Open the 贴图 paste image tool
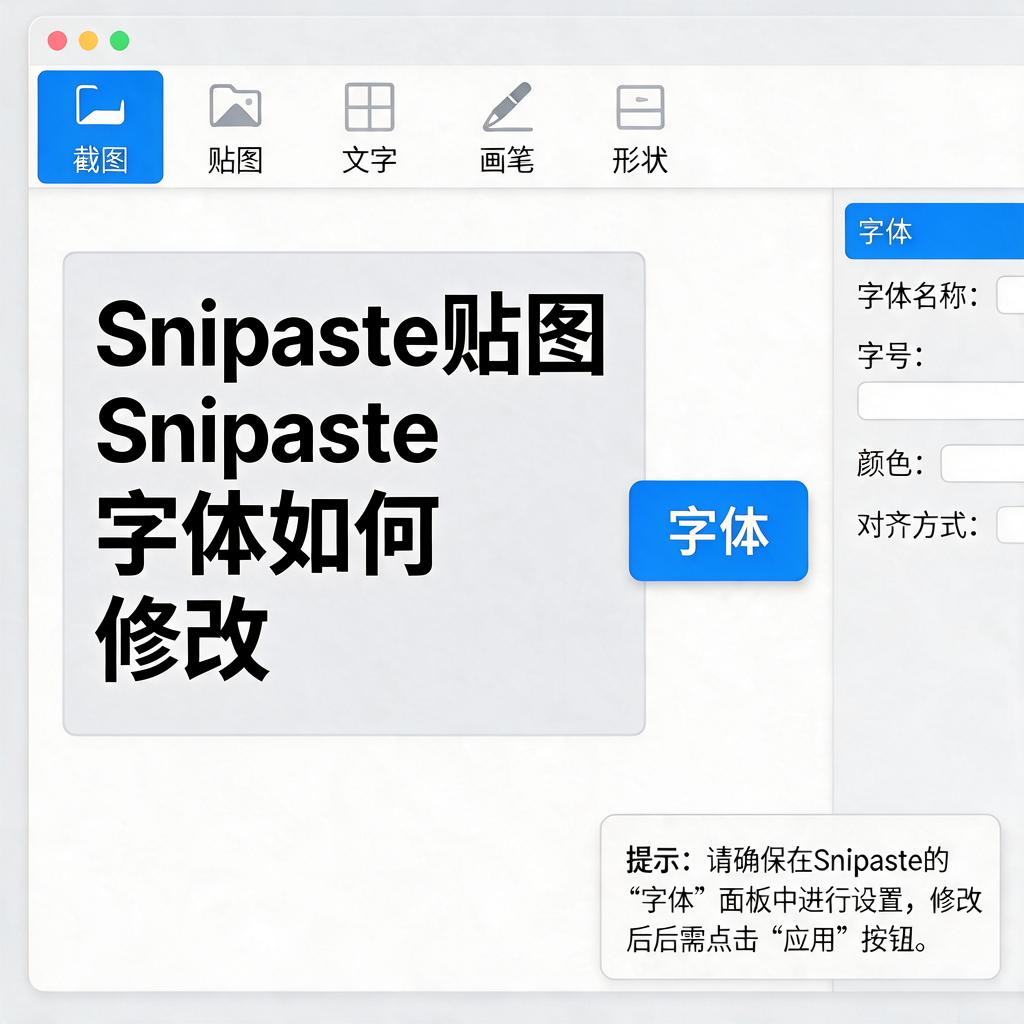The width and height of the screenshot is (1024, 1024). (x=235, y=129)
